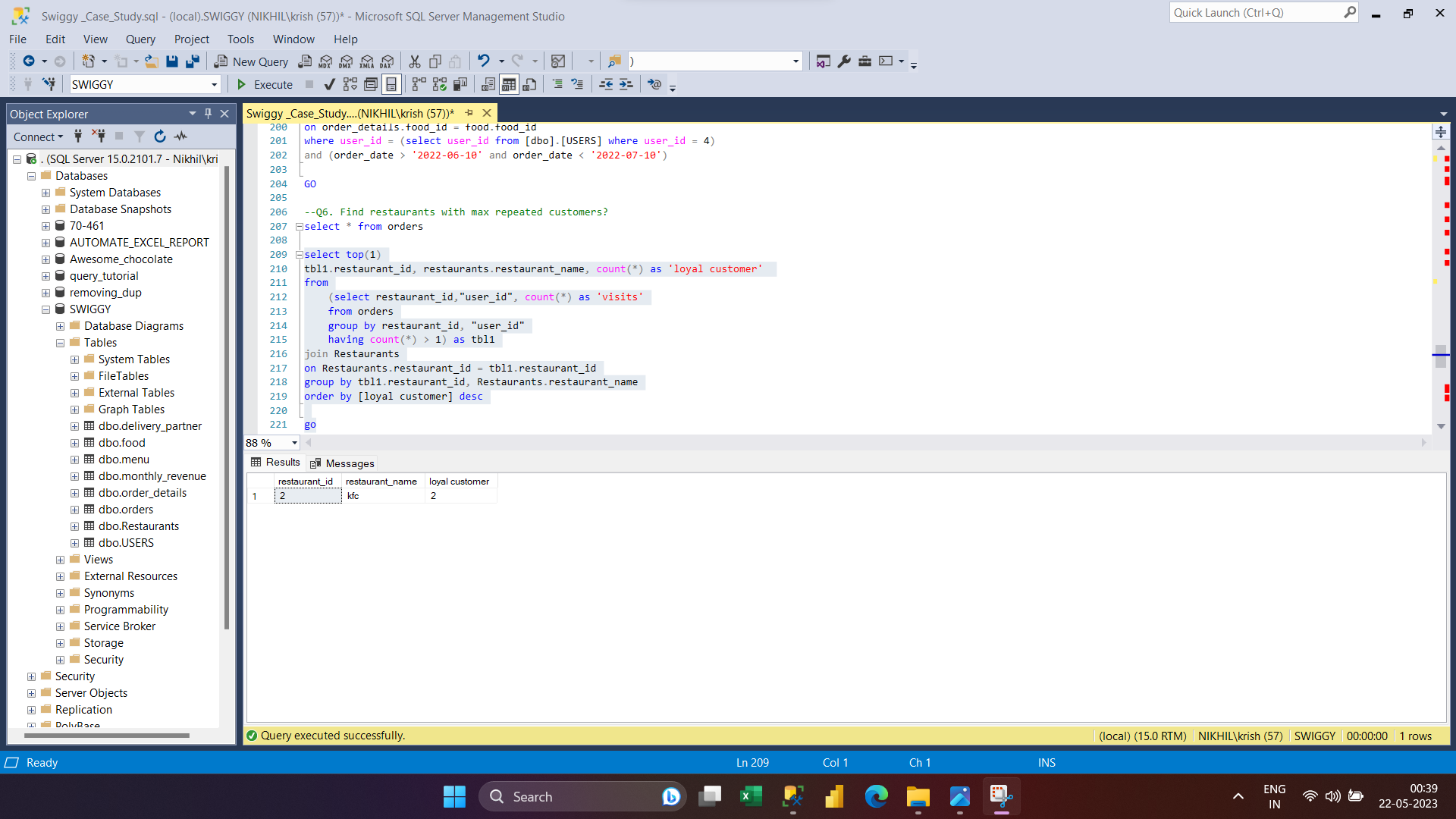Click the kfc cell in results
Viewport: 1456px width, 819px height.
click(x=384, y=496)
